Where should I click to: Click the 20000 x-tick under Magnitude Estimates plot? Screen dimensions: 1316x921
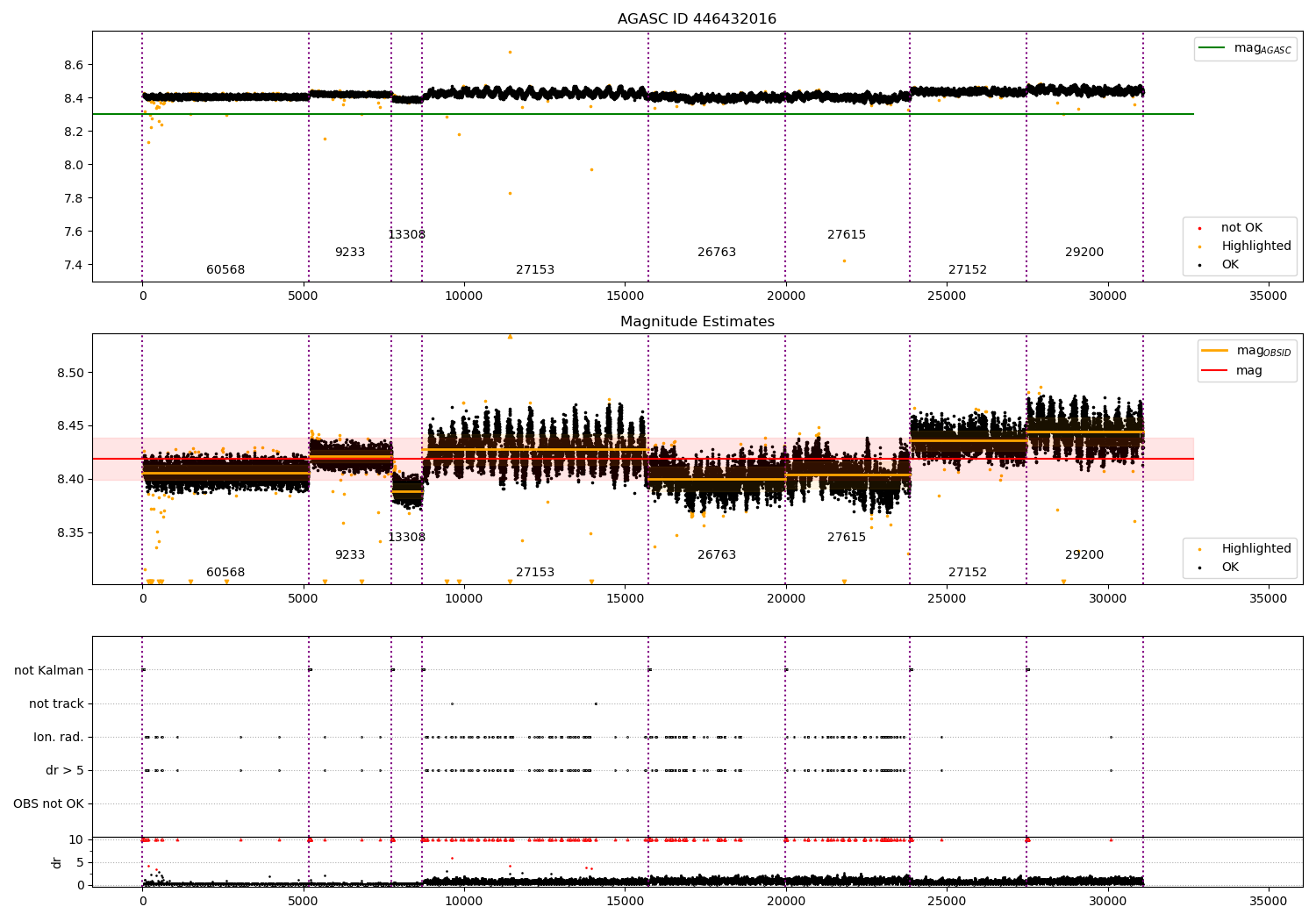pyautogui.click(x=786, y=598)
